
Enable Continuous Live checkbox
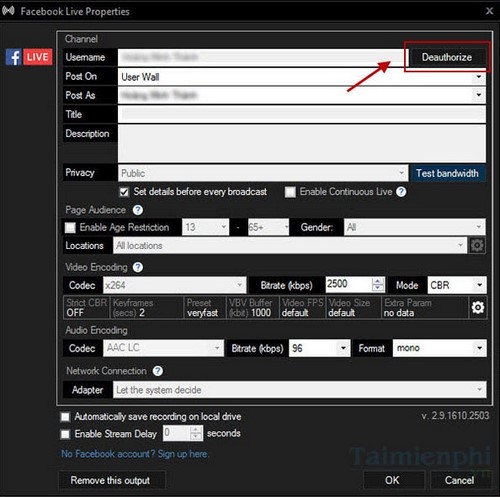[290, 192]
